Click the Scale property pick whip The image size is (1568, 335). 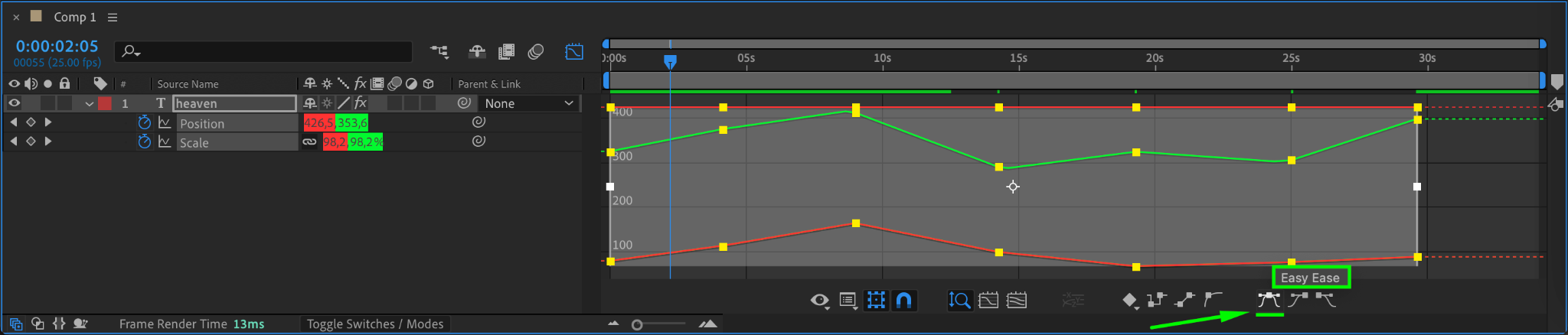coord(479,141)
